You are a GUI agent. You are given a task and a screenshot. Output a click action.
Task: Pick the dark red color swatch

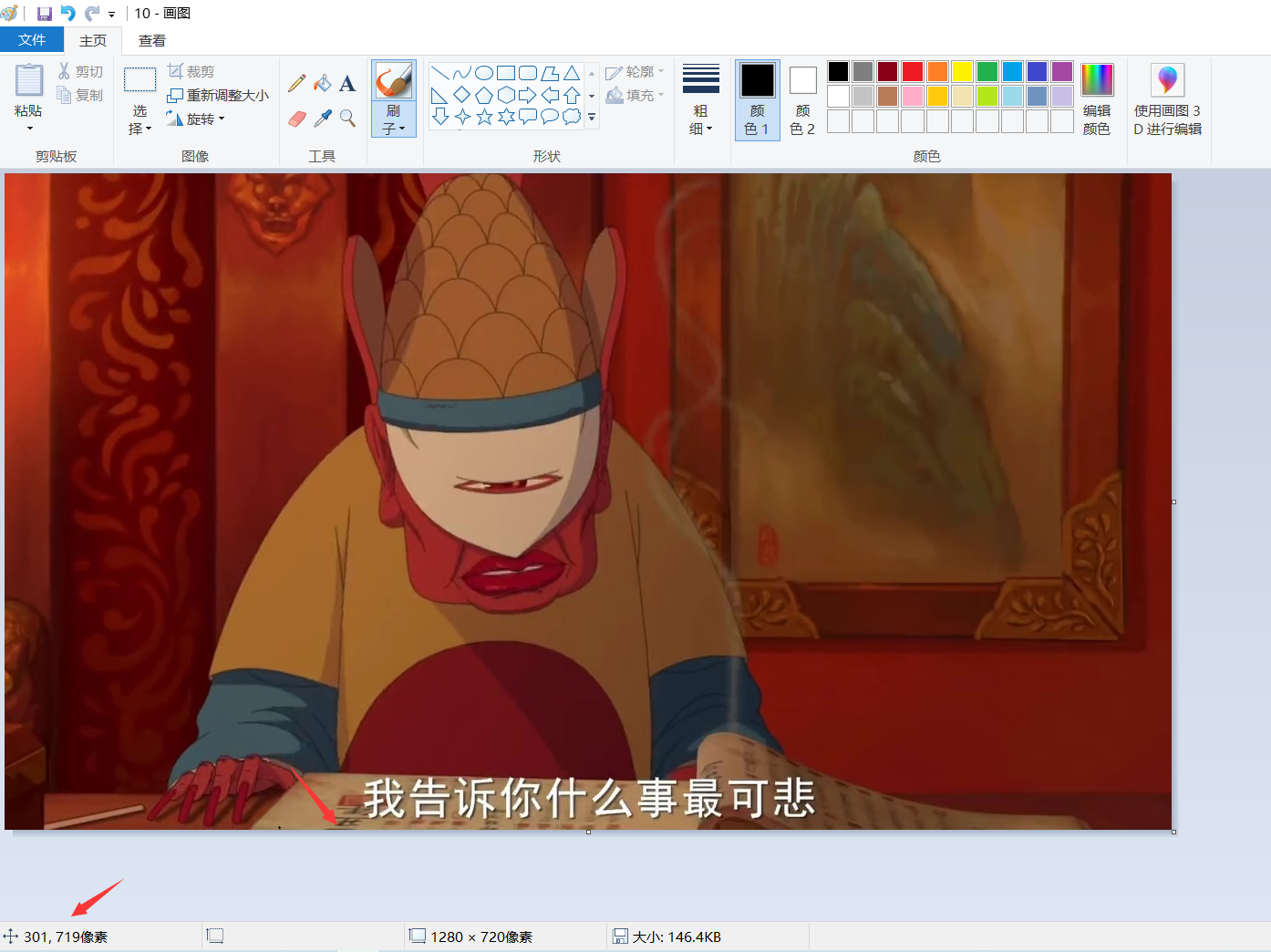pos(887,71)
